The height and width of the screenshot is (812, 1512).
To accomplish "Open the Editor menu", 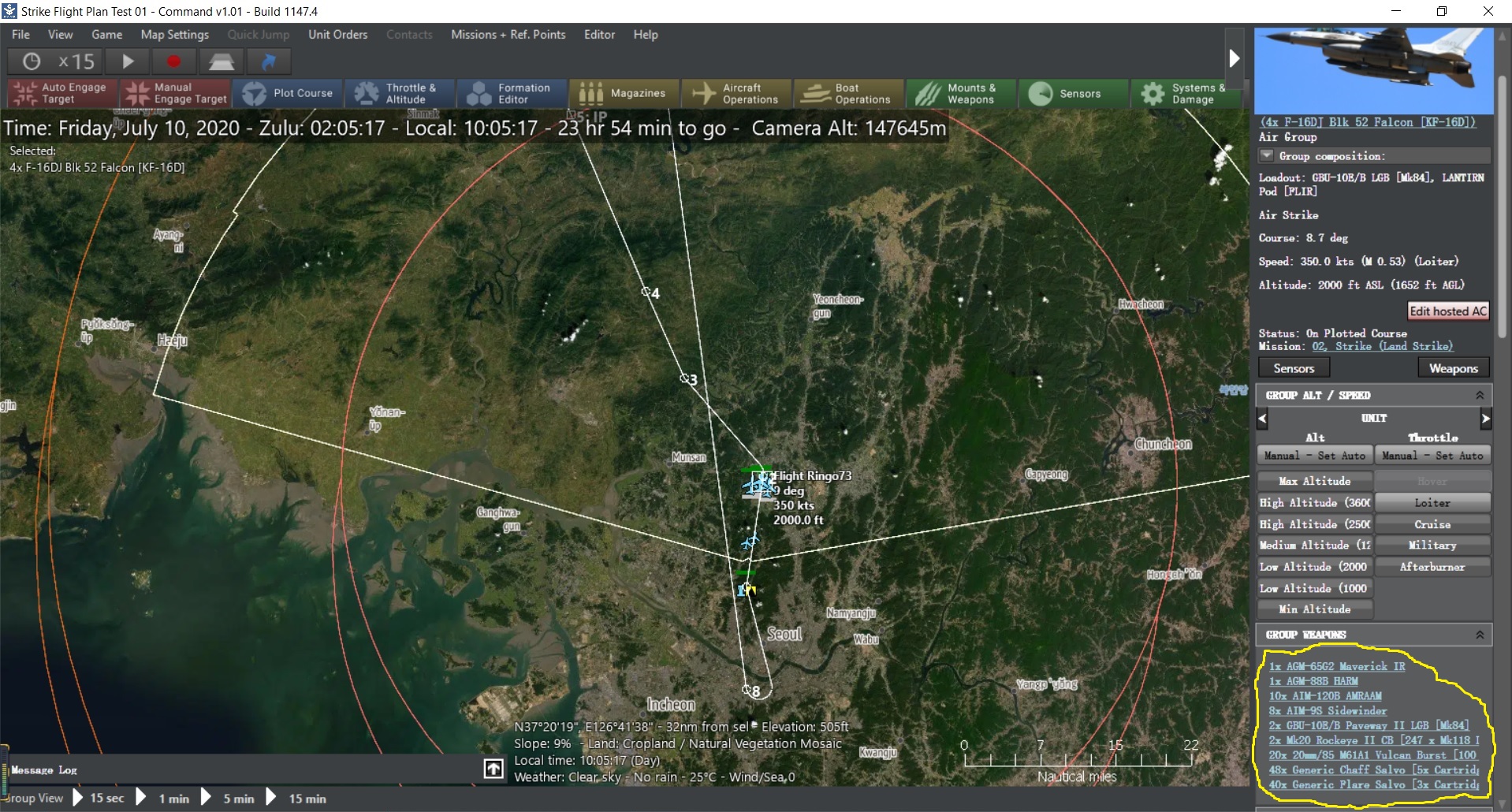I will point(600,35).
